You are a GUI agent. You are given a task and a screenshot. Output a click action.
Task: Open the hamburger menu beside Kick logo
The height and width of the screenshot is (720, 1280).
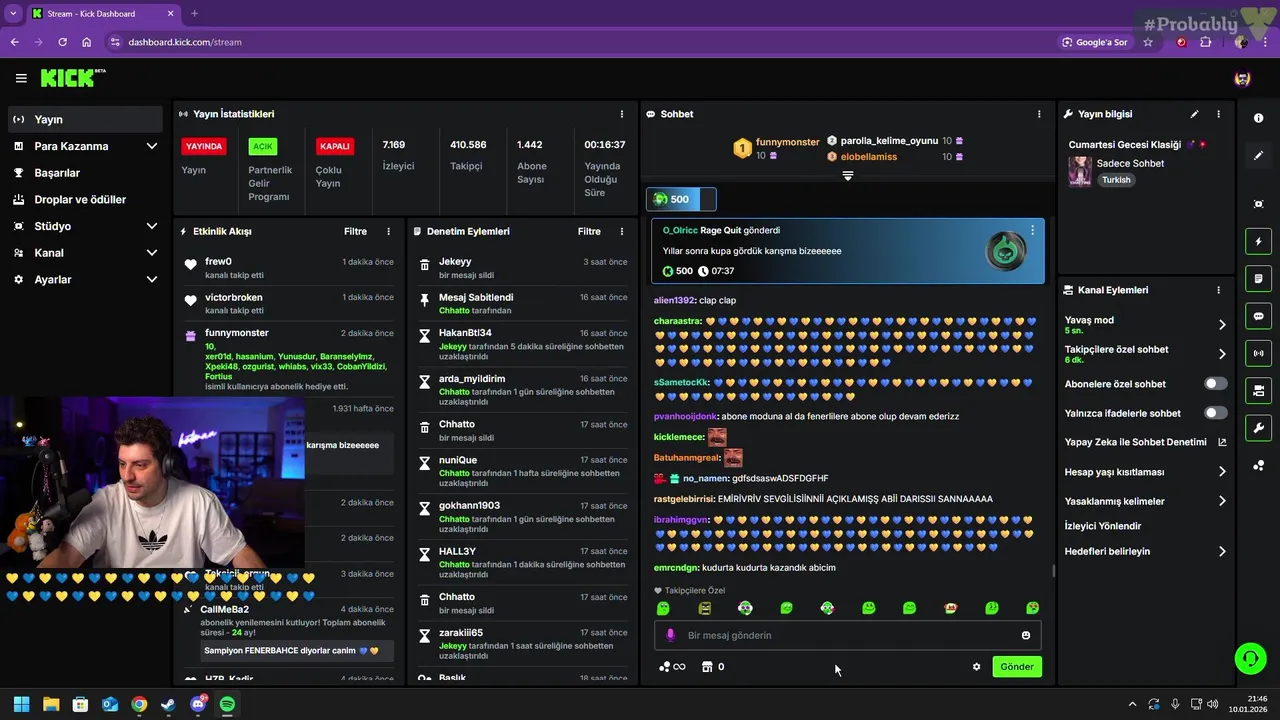pyautogui.click(x=21, y=78)
